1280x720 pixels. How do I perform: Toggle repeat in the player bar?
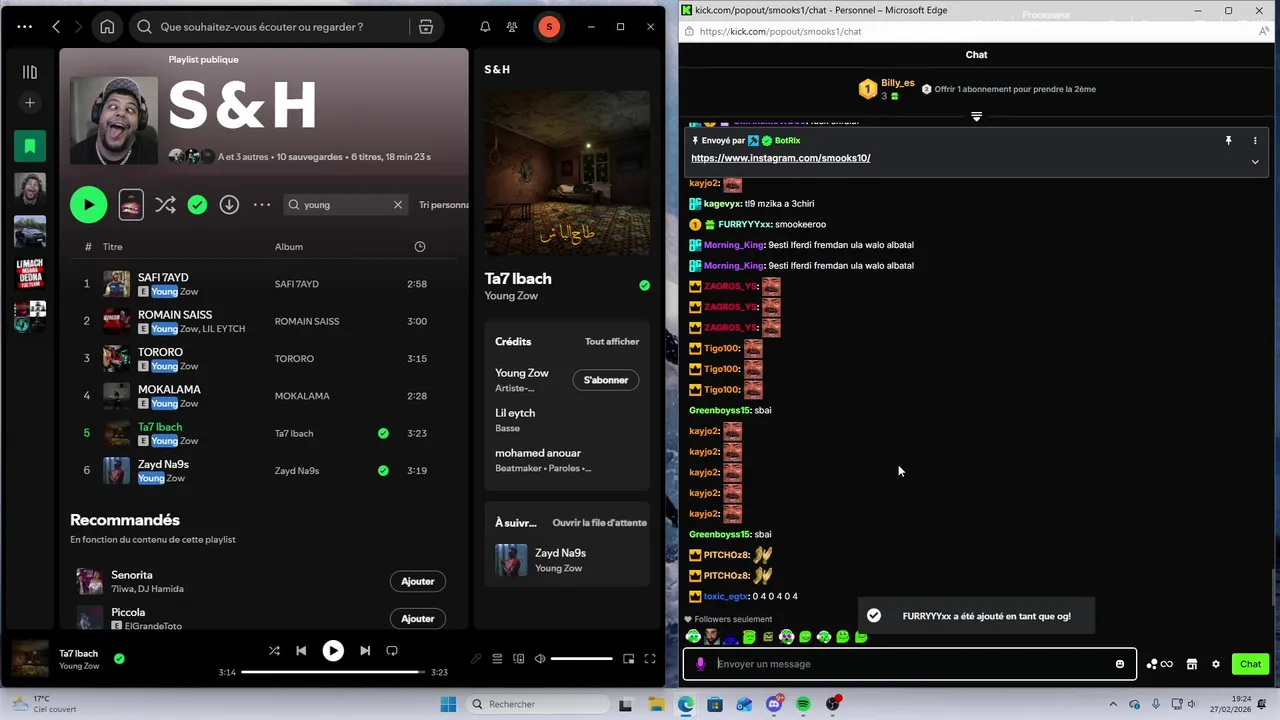[x=392, y=650]
